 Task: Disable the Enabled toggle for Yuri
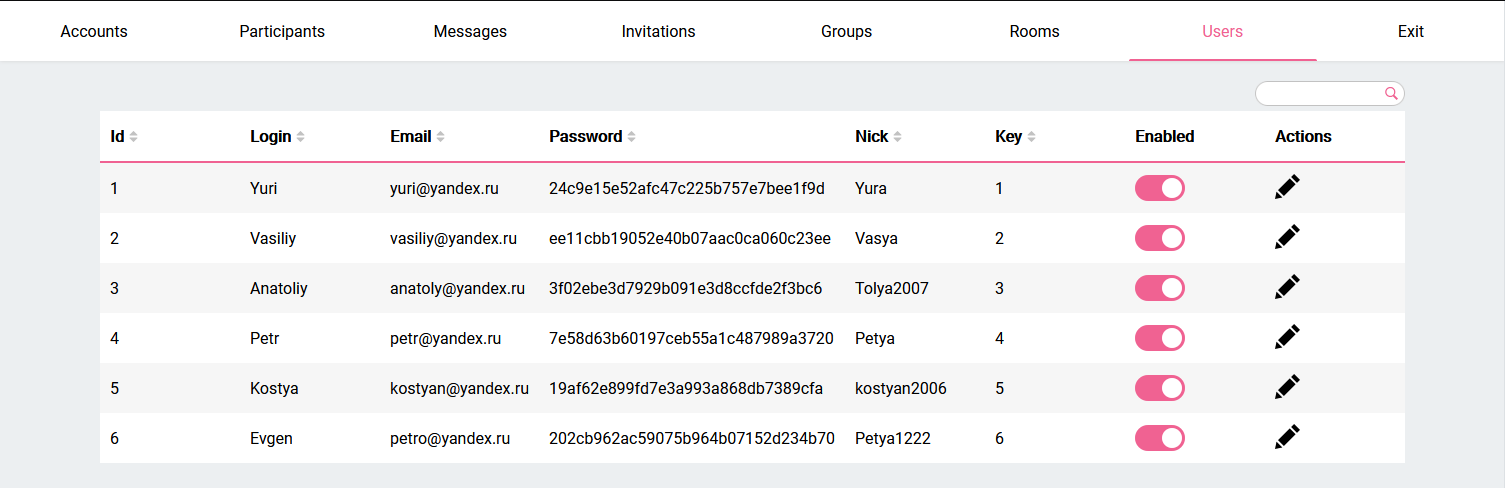[x=1159, y=188]
